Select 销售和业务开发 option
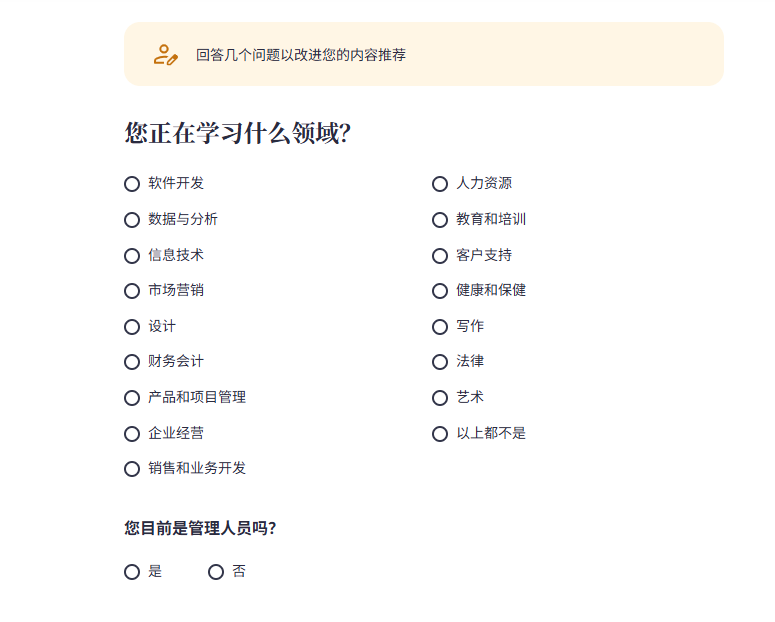This screenshot has height=622, width=775. coord(132,469)
